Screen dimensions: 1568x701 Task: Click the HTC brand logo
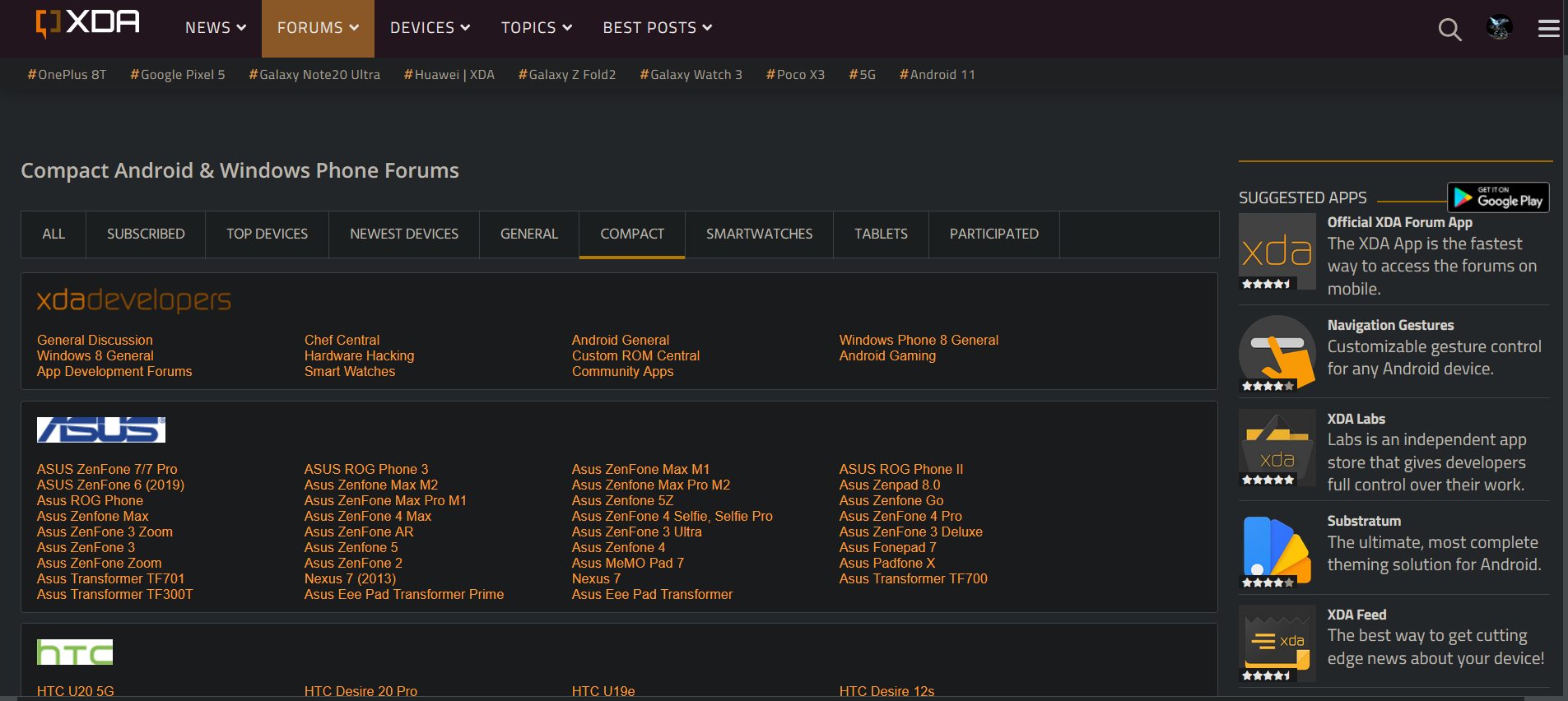pos(75,652)
